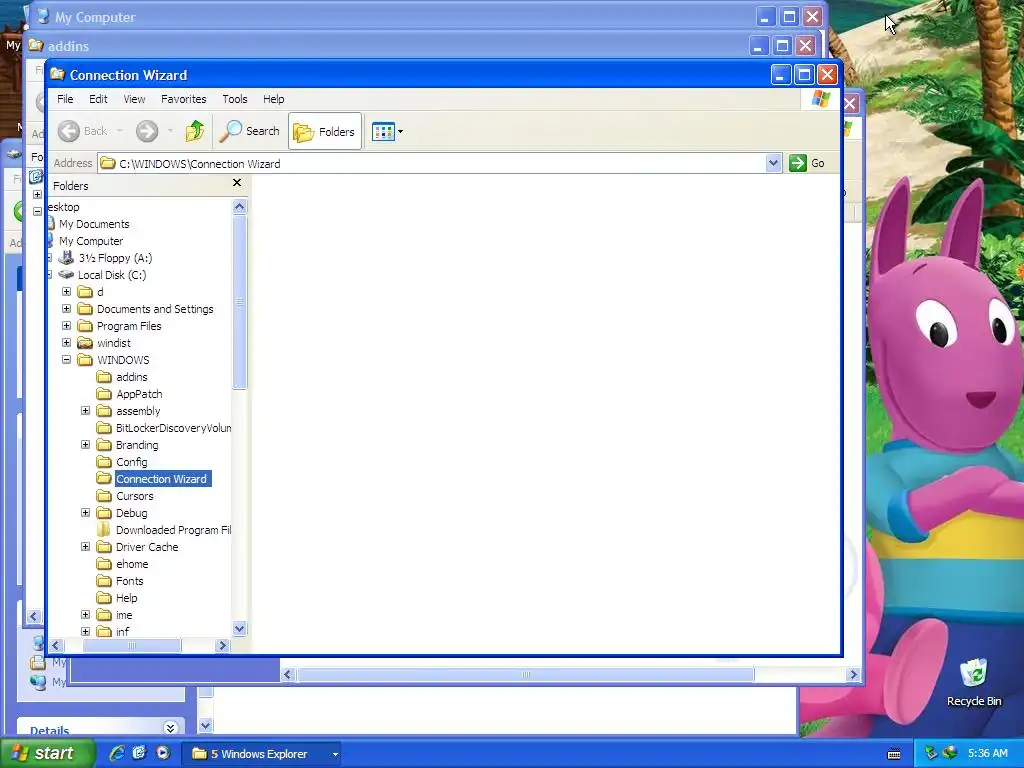Select My Documents in folder tree

click(94, 224)
